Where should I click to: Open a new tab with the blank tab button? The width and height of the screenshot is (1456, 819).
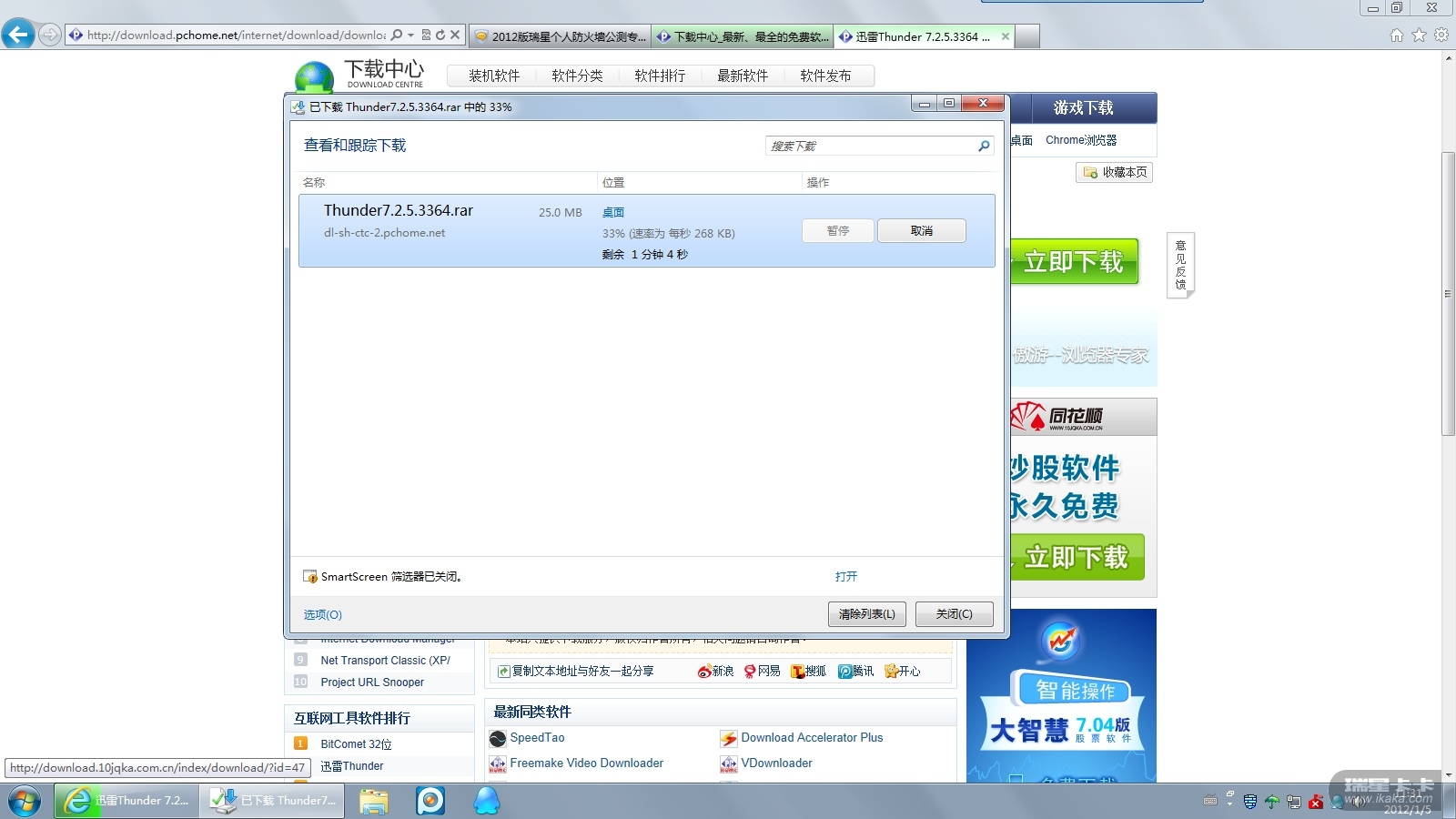1027,36
